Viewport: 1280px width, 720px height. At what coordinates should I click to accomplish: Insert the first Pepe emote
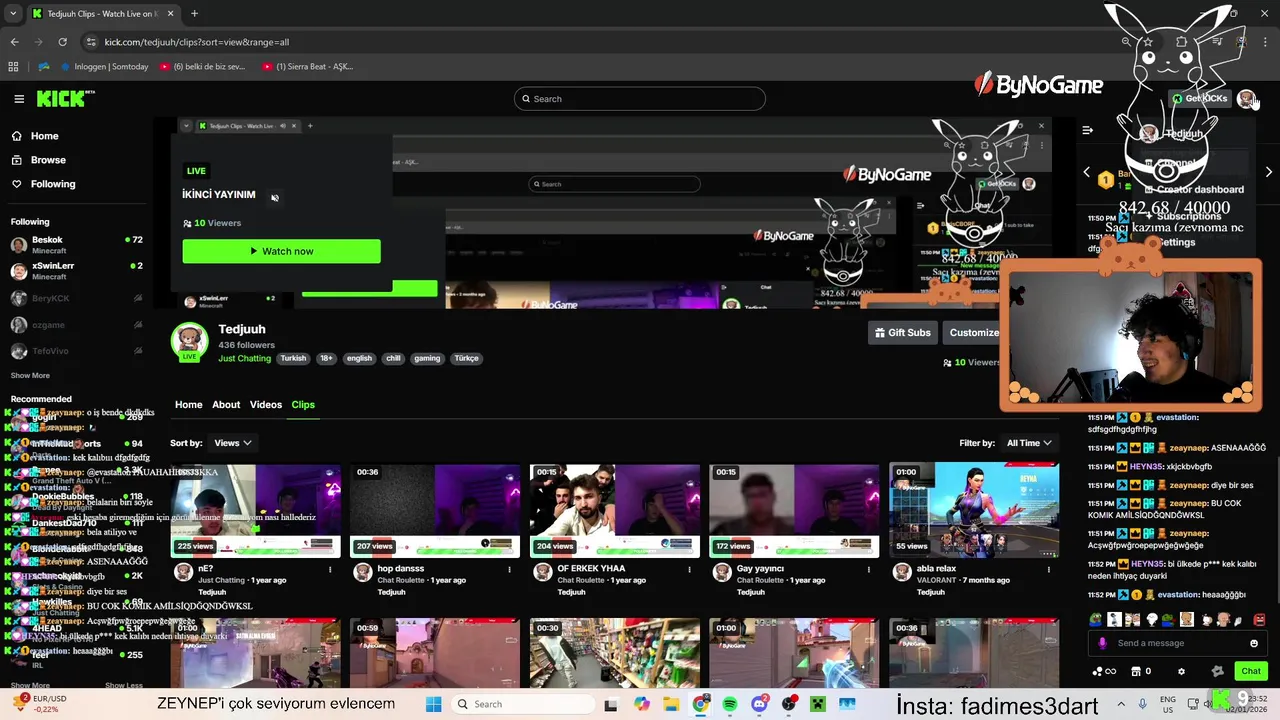coord(1097,620)
